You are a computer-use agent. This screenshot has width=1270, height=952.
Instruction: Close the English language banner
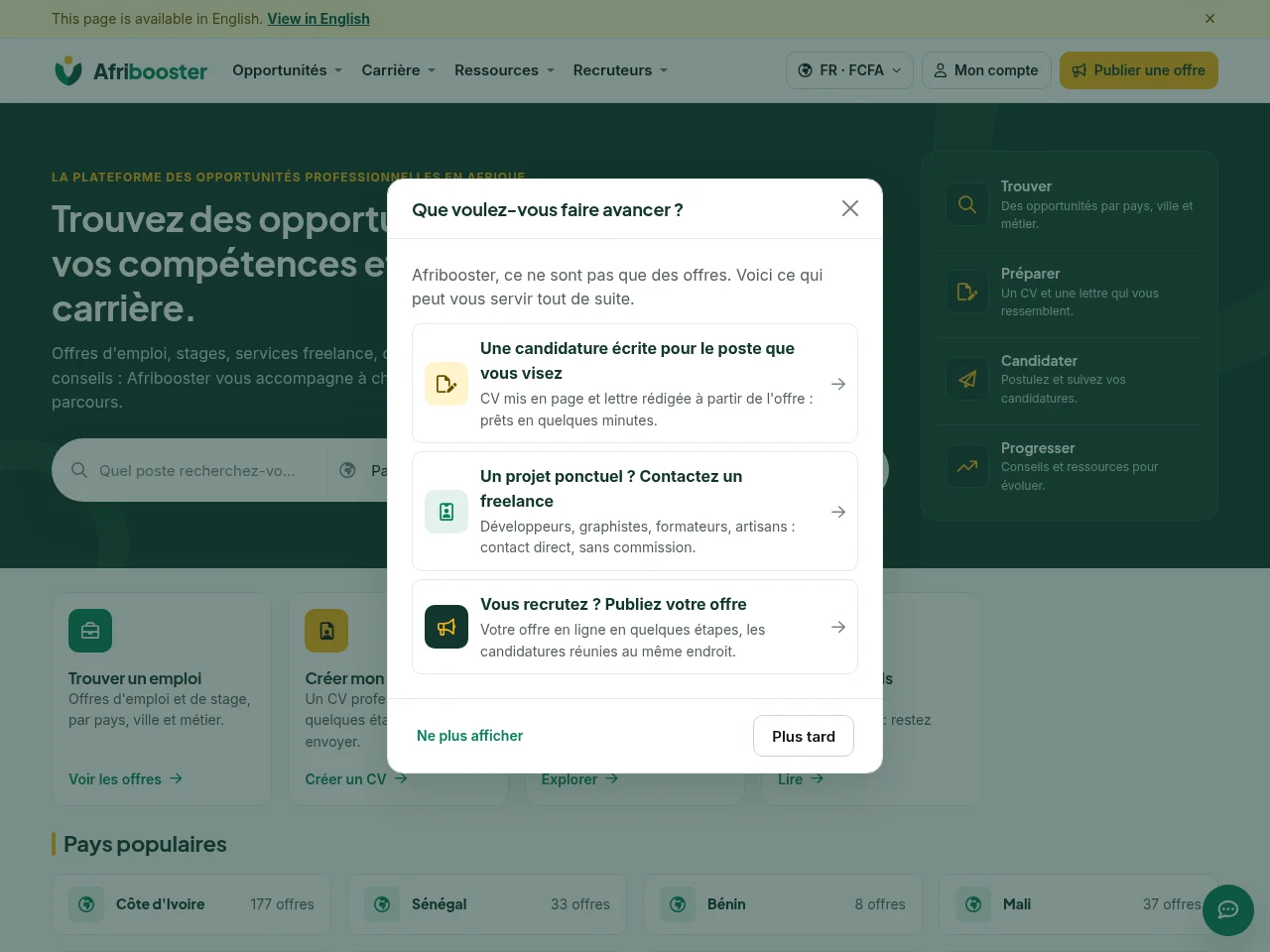click(x=1209, y=19)
